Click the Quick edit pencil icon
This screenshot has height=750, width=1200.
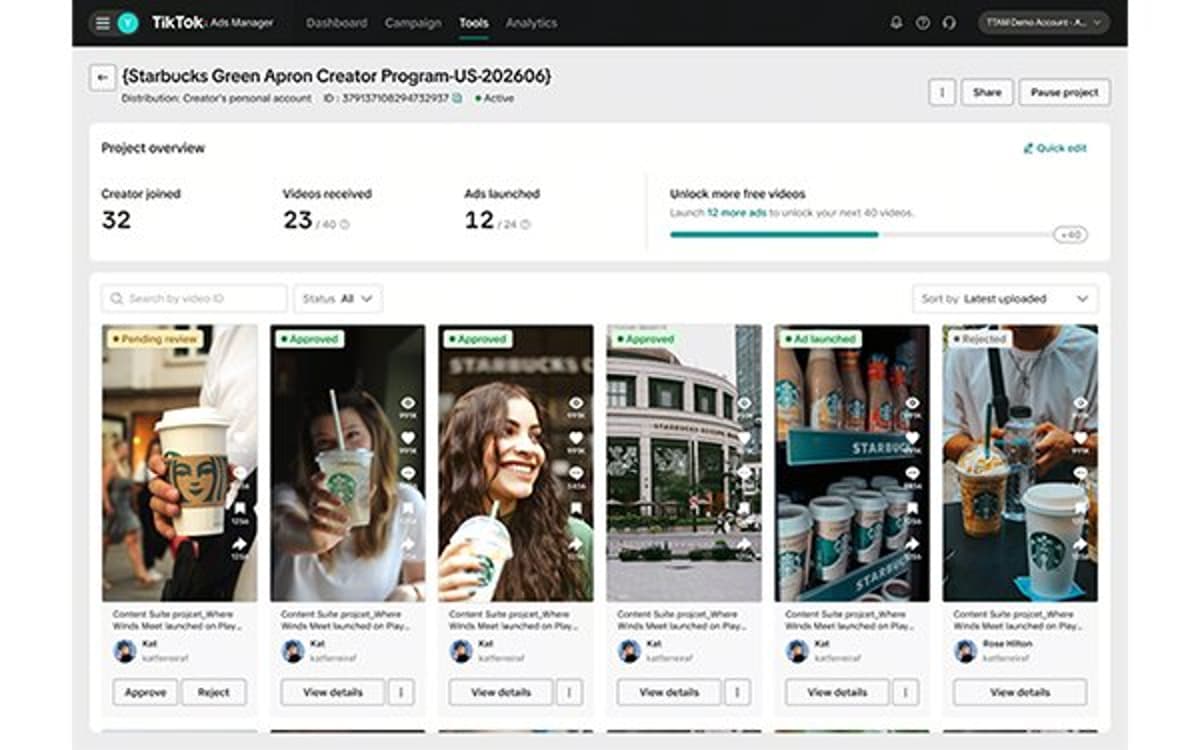(1027, 148)
